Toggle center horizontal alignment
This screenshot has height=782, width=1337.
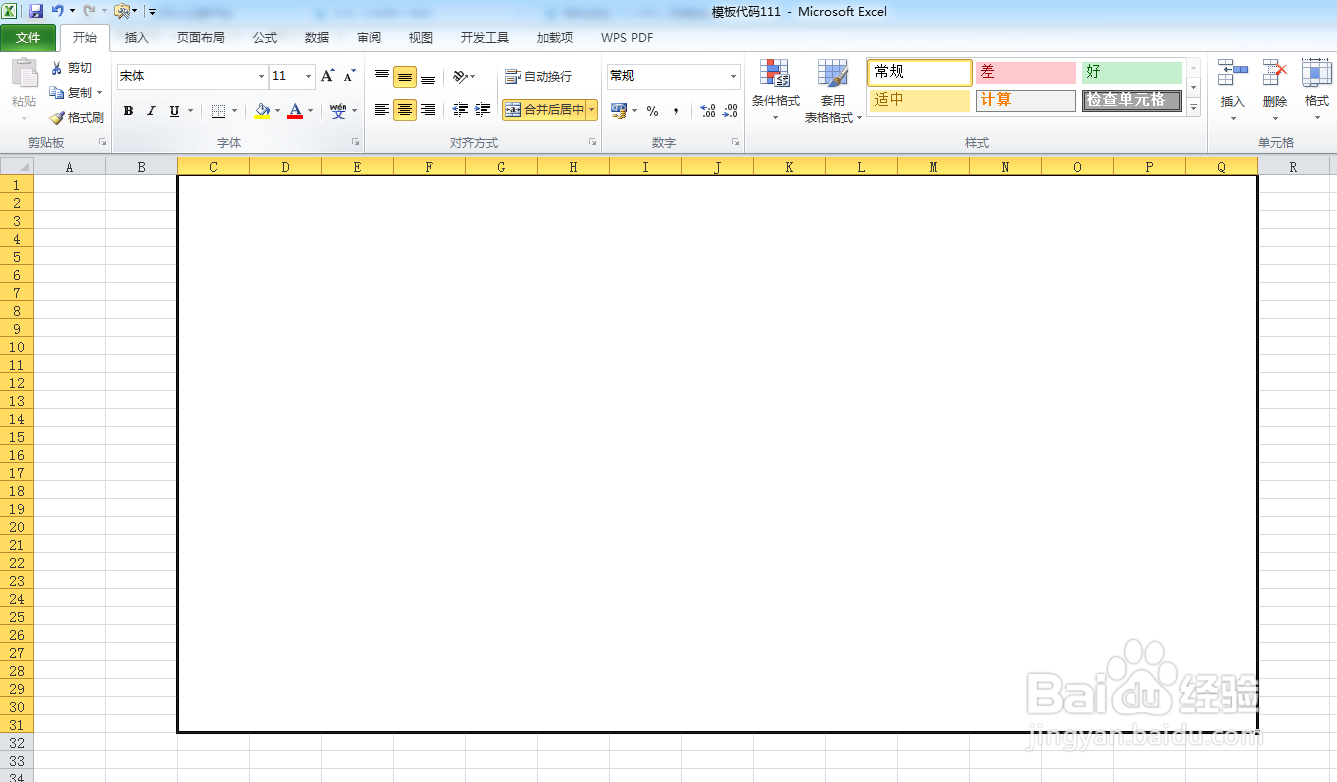(x=405, y=110)
